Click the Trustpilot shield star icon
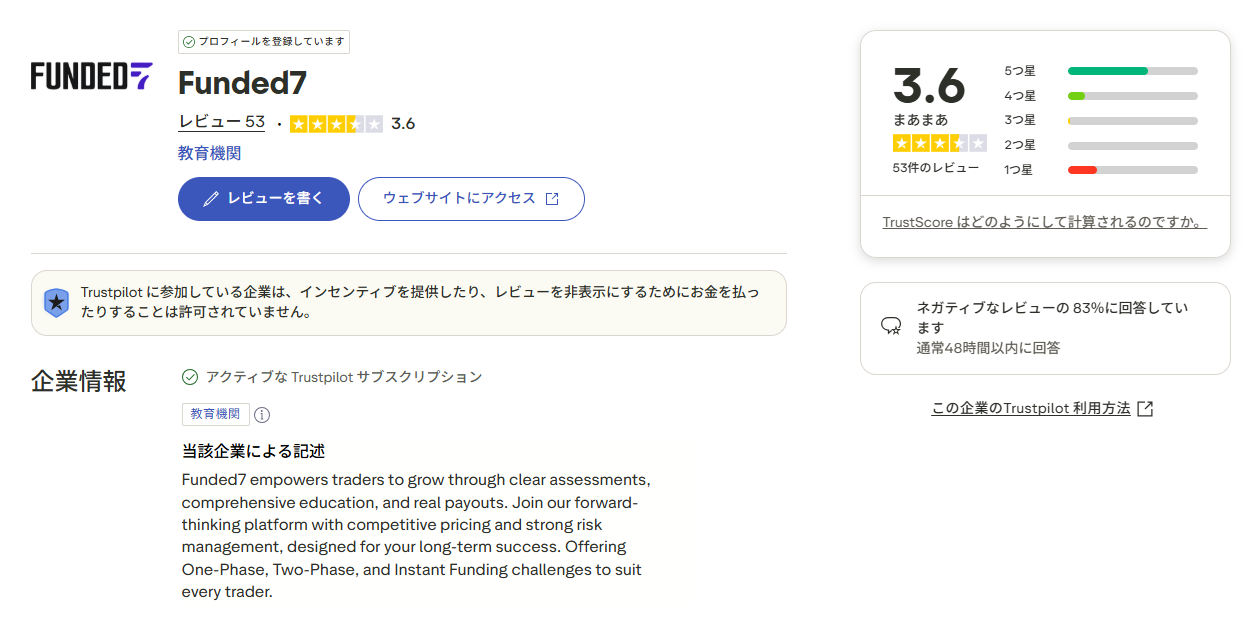The image size is (1248, 634). click(x=56, y=303)
